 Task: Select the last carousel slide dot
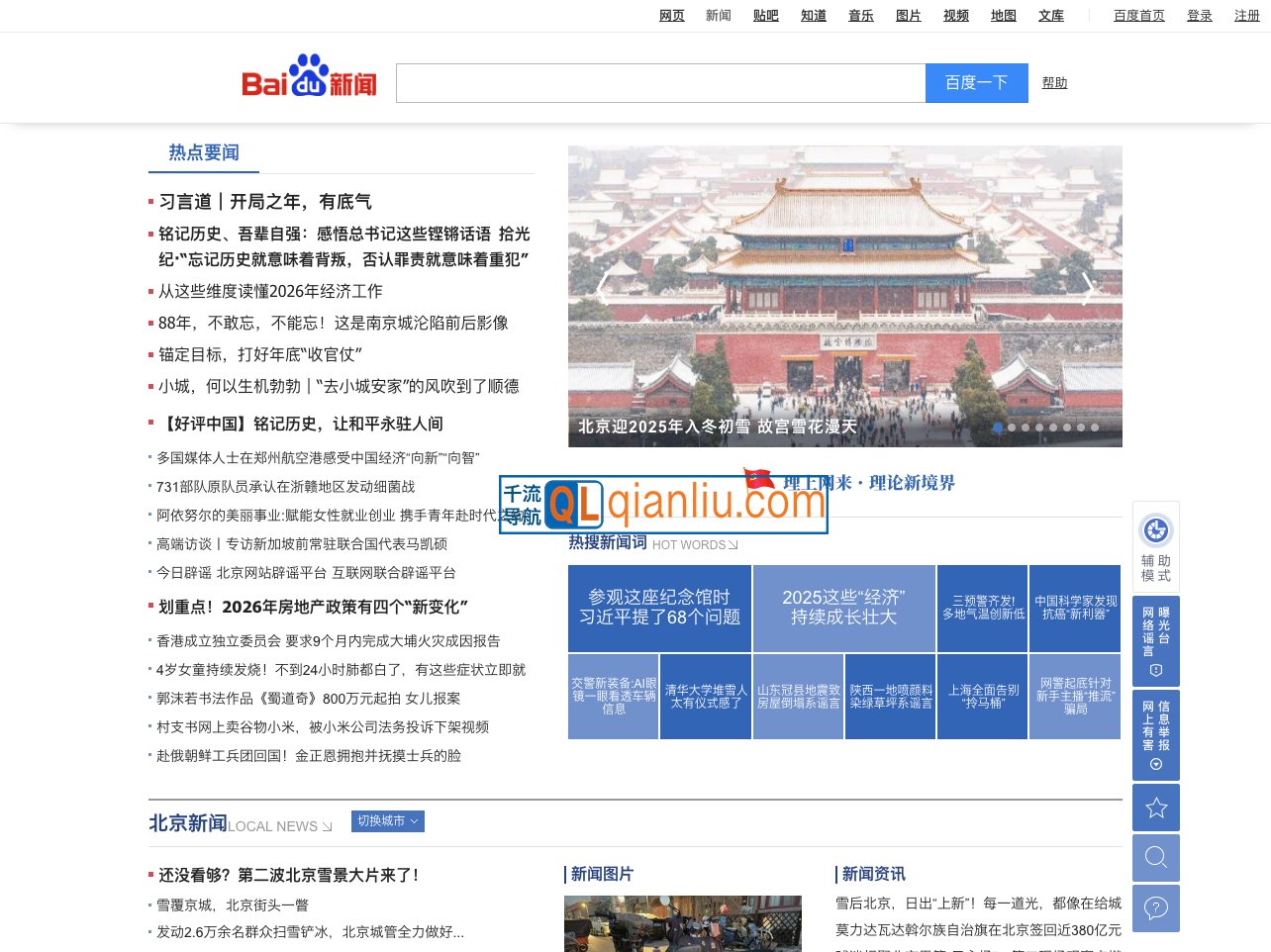pos(1094,428)
